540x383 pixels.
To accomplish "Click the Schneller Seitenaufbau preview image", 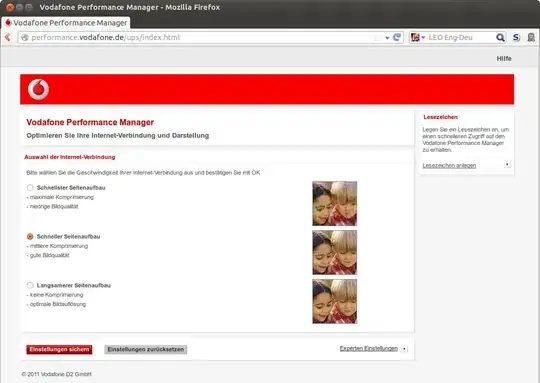I will click(334, 252).
